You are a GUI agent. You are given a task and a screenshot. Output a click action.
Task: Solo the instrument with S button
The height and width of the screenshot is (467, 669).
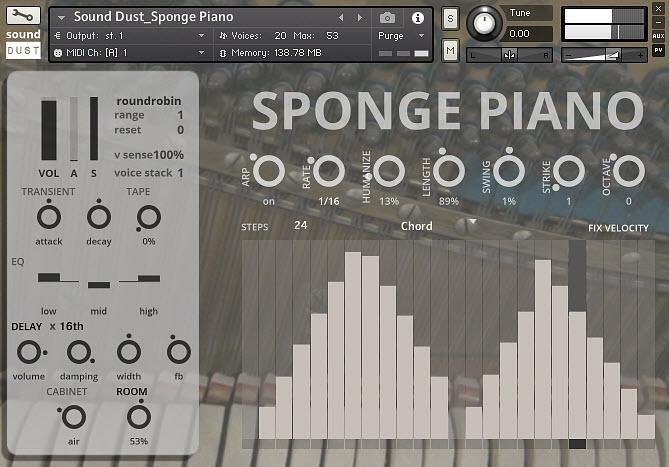pyautogui.click(x=450, y=19)
